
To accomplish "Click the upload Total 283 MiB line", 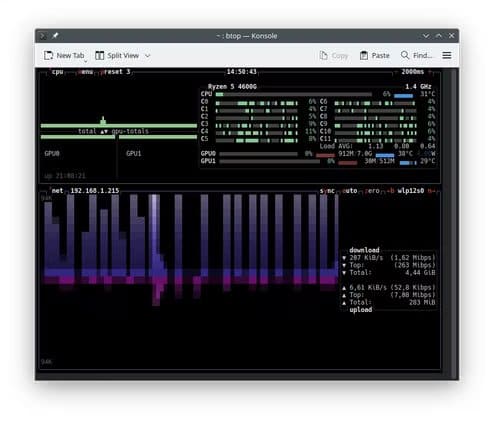I will pyautogui.click(x=389, y=302).
